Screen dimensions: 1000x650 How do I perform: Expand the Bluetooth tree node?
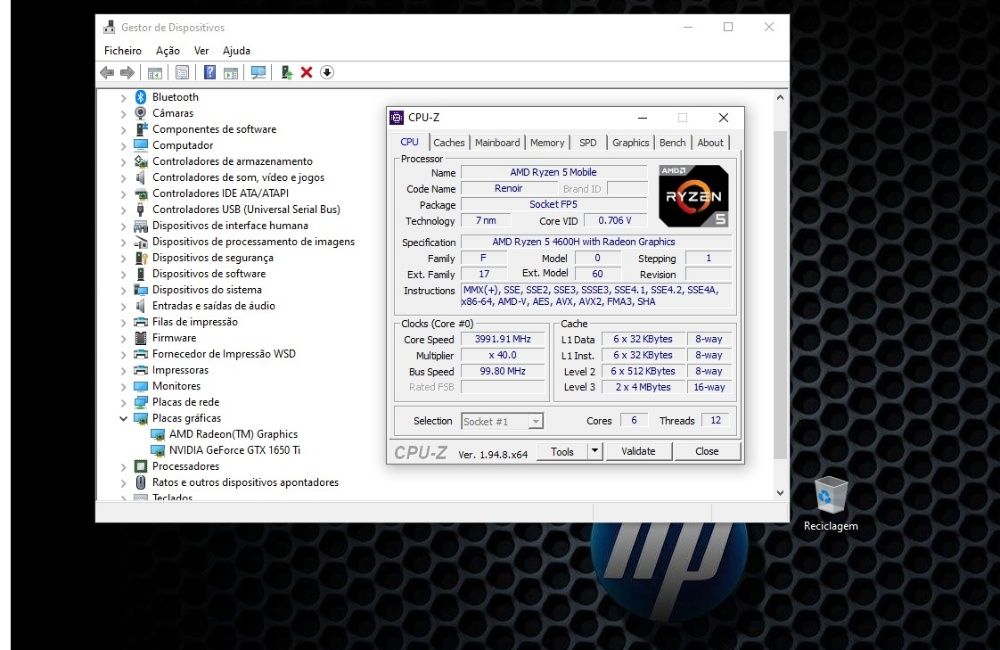(123, 98)
